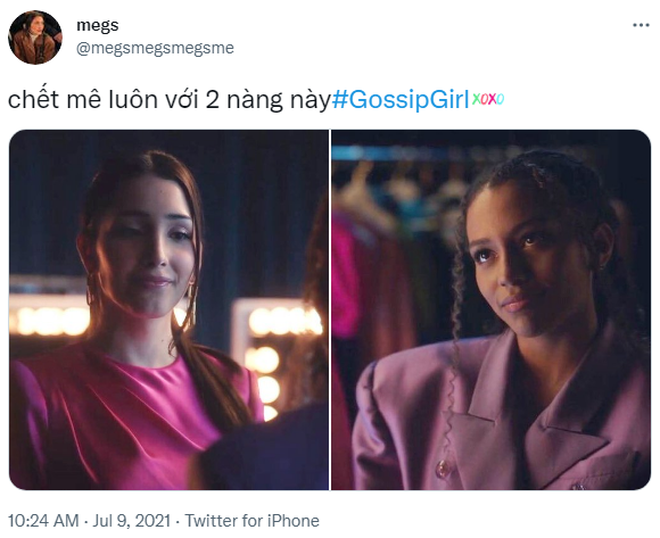Viewport: 660px width, 538px height.
Task: Click the braided hair in right photo
Action: pos(461,295)
